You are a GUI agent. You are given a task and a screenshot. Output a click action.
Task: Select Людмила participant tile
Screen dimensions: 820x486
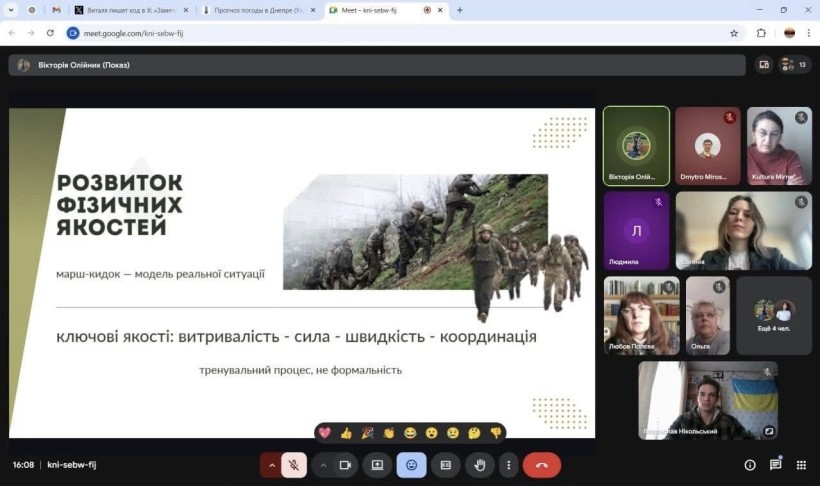coord(636,231)
